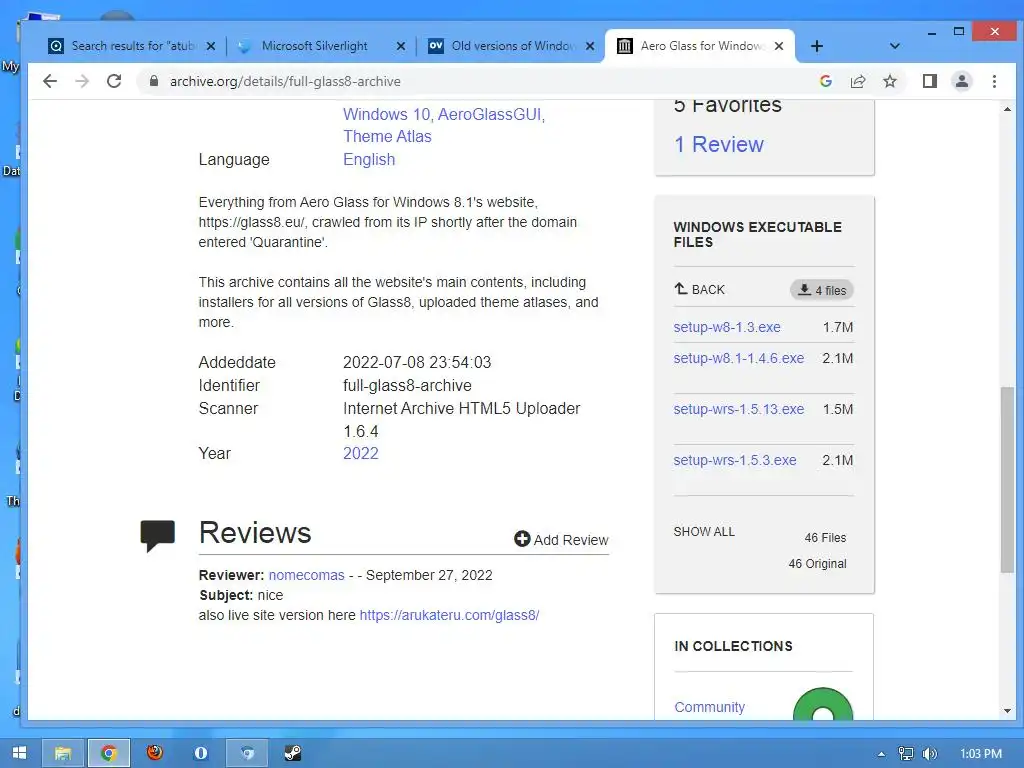Download setup-w8.1-1.4.6.exe
The width and height of the screenshot is (1024, 768).
739,358
